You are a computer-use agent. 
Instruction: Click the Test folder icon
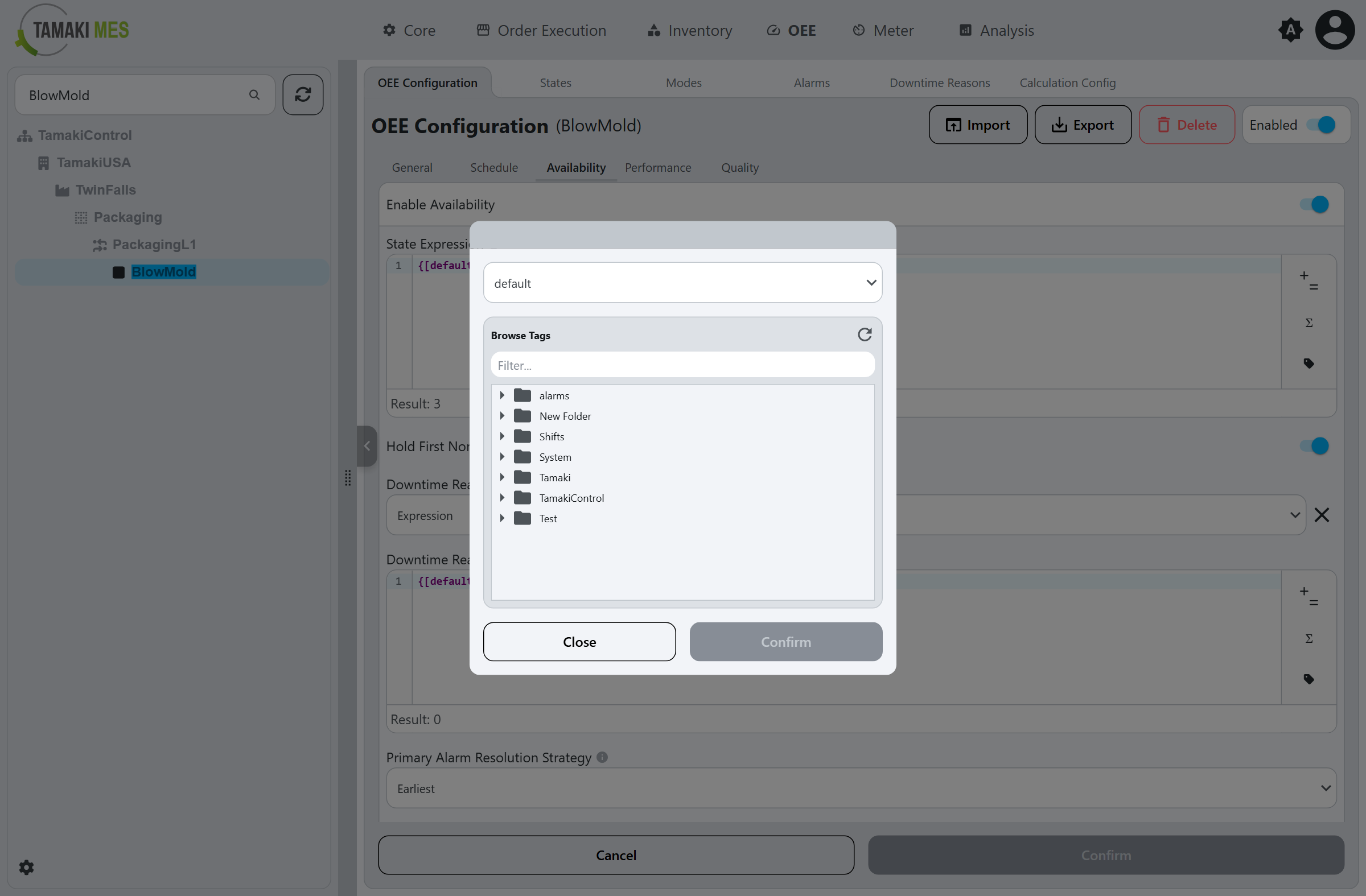coord(522,519)
